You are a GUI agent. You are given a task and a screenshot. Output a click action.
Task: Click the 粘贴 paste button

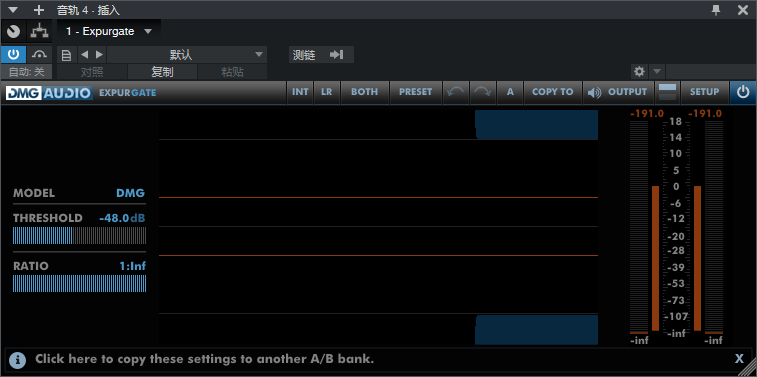click(x=232, y=72)
